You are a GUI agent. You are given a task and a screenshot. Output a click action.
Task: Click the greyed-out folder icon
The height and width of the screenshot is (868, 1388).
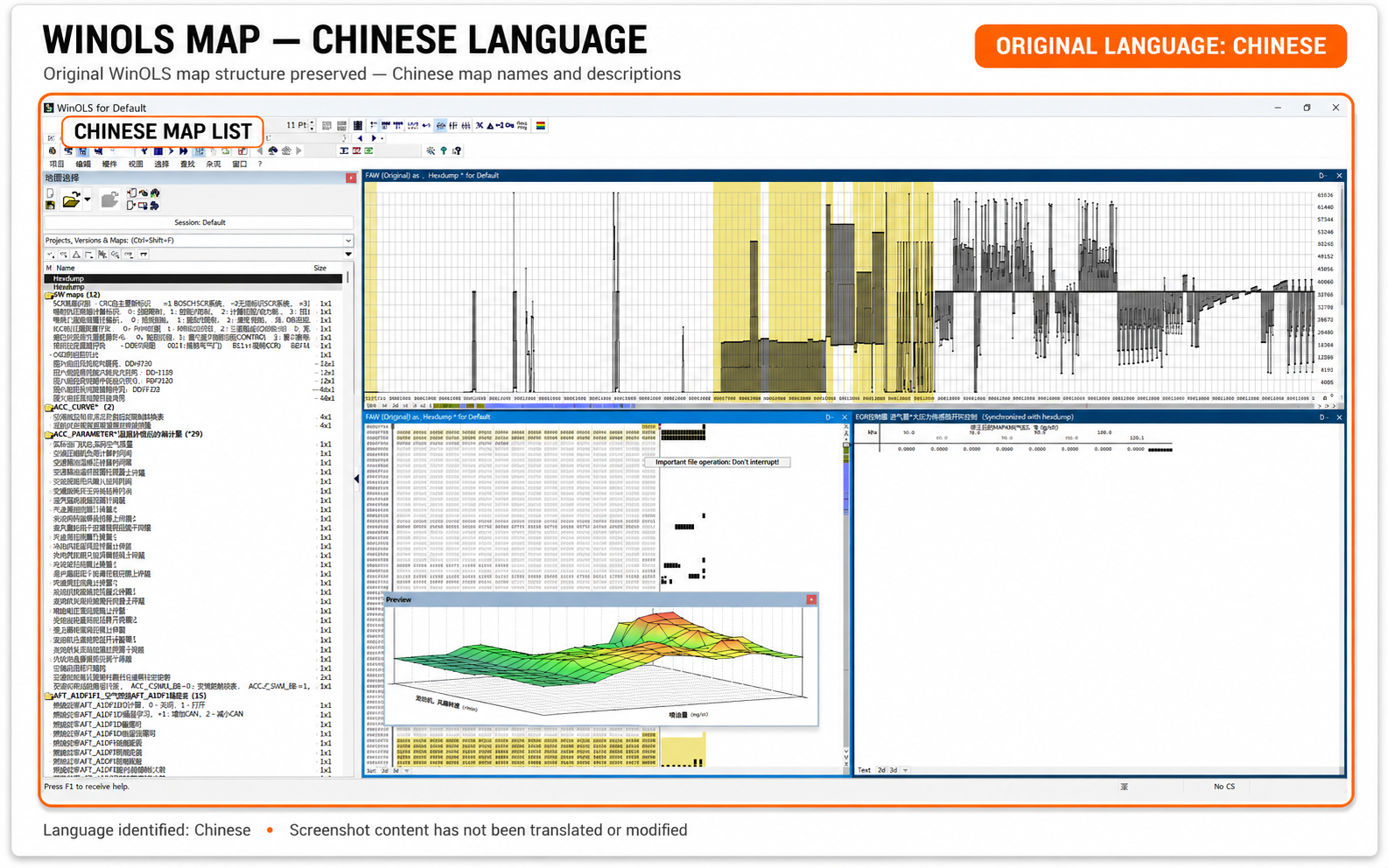pos(109,199)
